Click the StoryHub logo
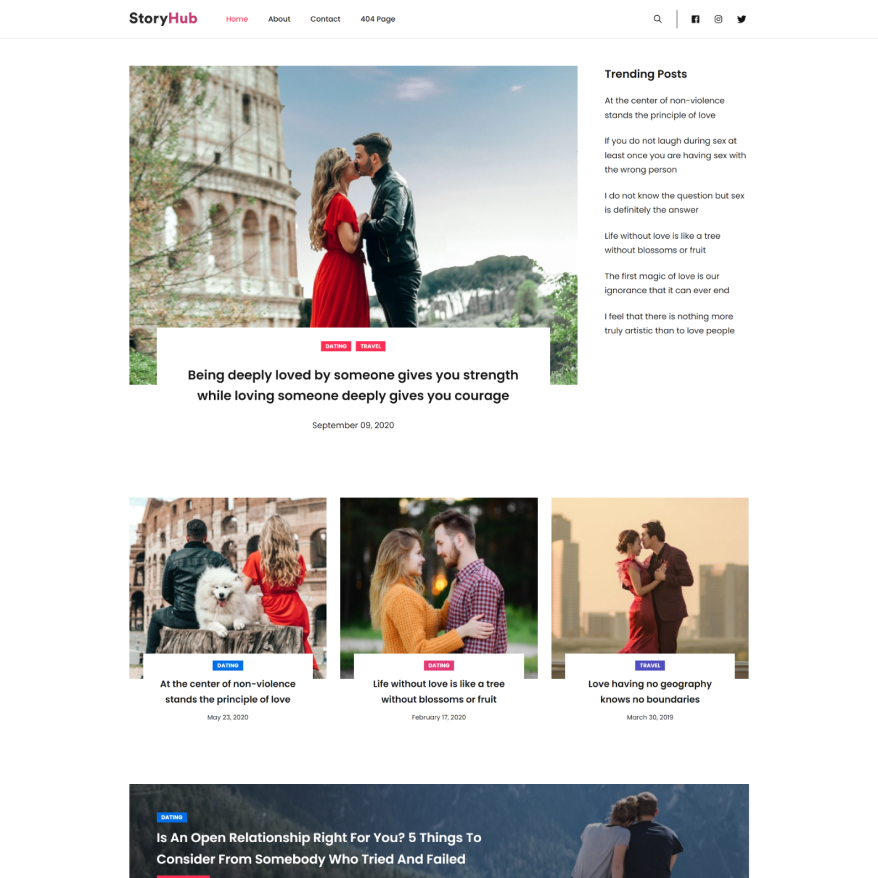Viewport: 878px width, 878px height. click(x=162, y=18)
